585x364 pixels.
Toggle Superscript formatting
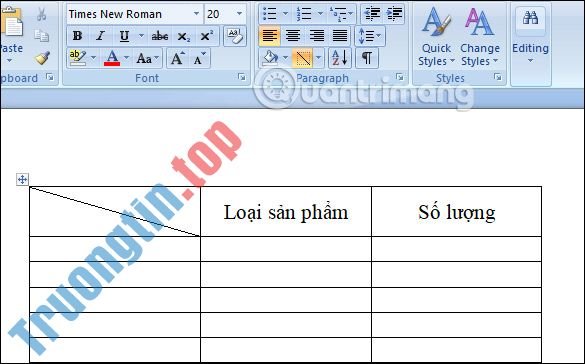coord(206,36)
